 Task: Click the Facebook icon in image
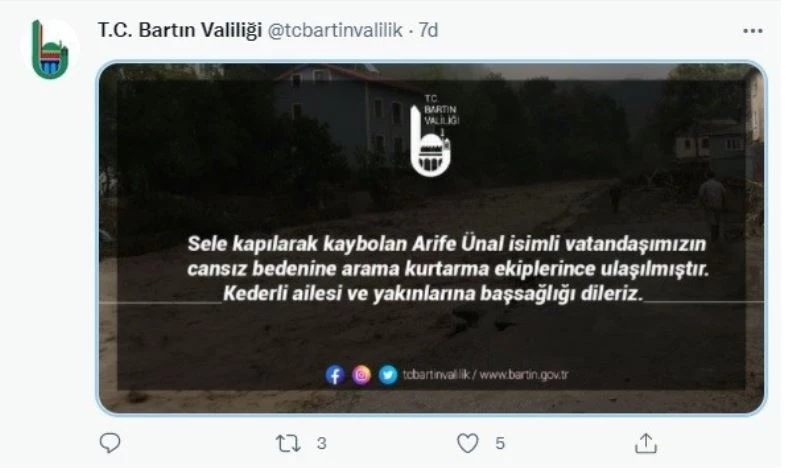point(335,376)
